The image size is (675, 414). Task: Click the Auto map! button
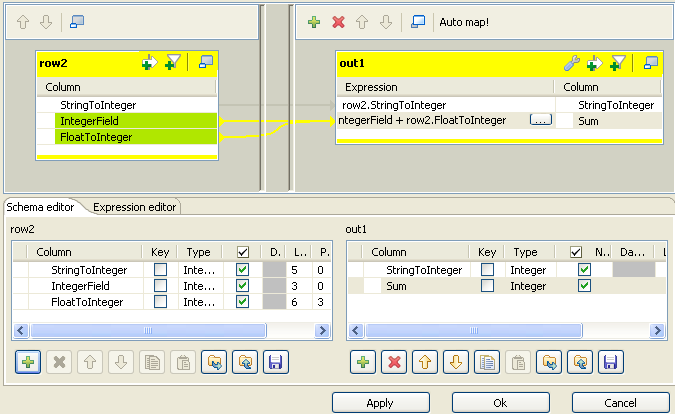pyautogui.click(x=464, y=21)
